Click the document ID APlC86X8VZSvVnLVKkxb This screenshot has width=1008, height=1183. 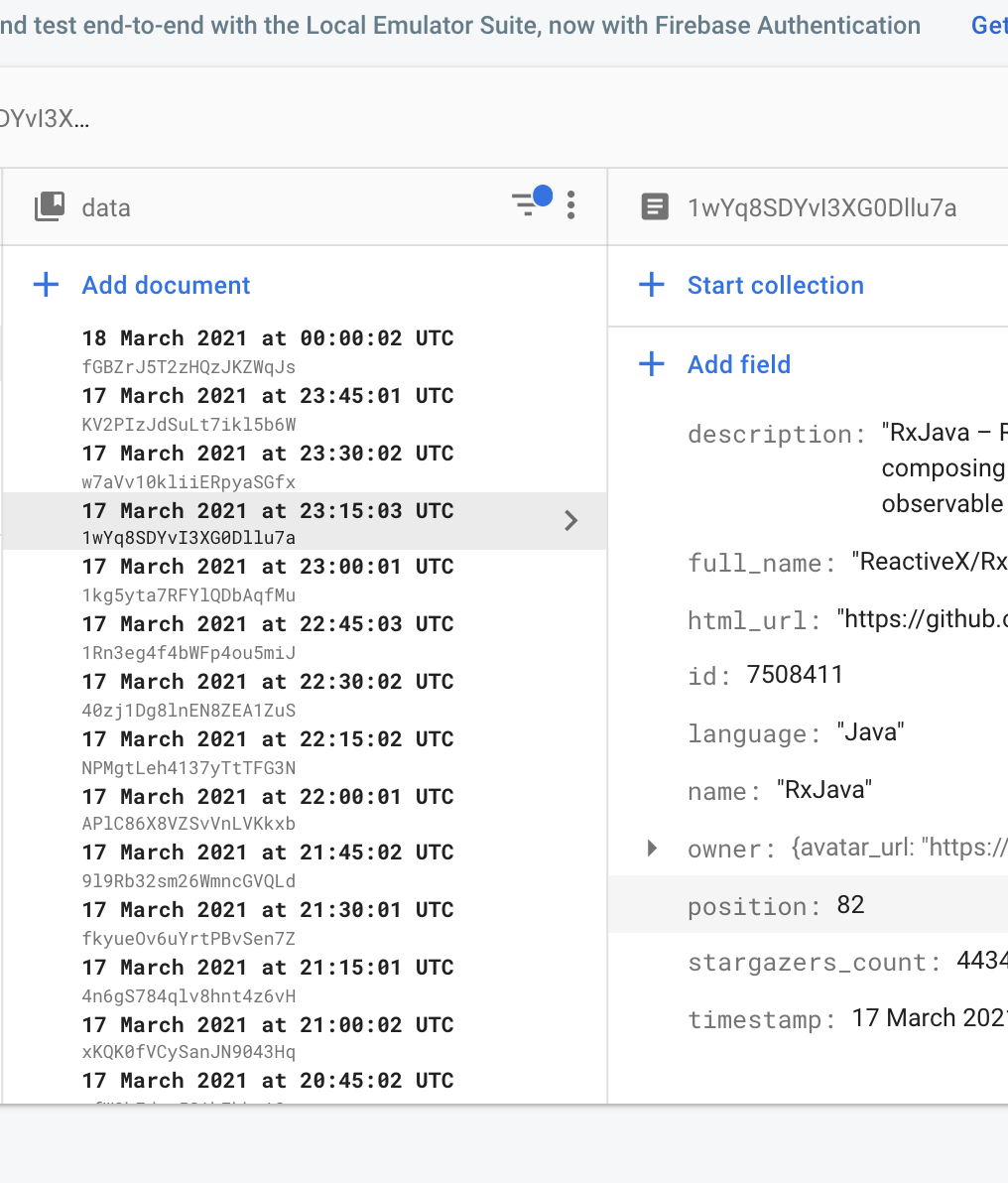click(x=189, y=824)
